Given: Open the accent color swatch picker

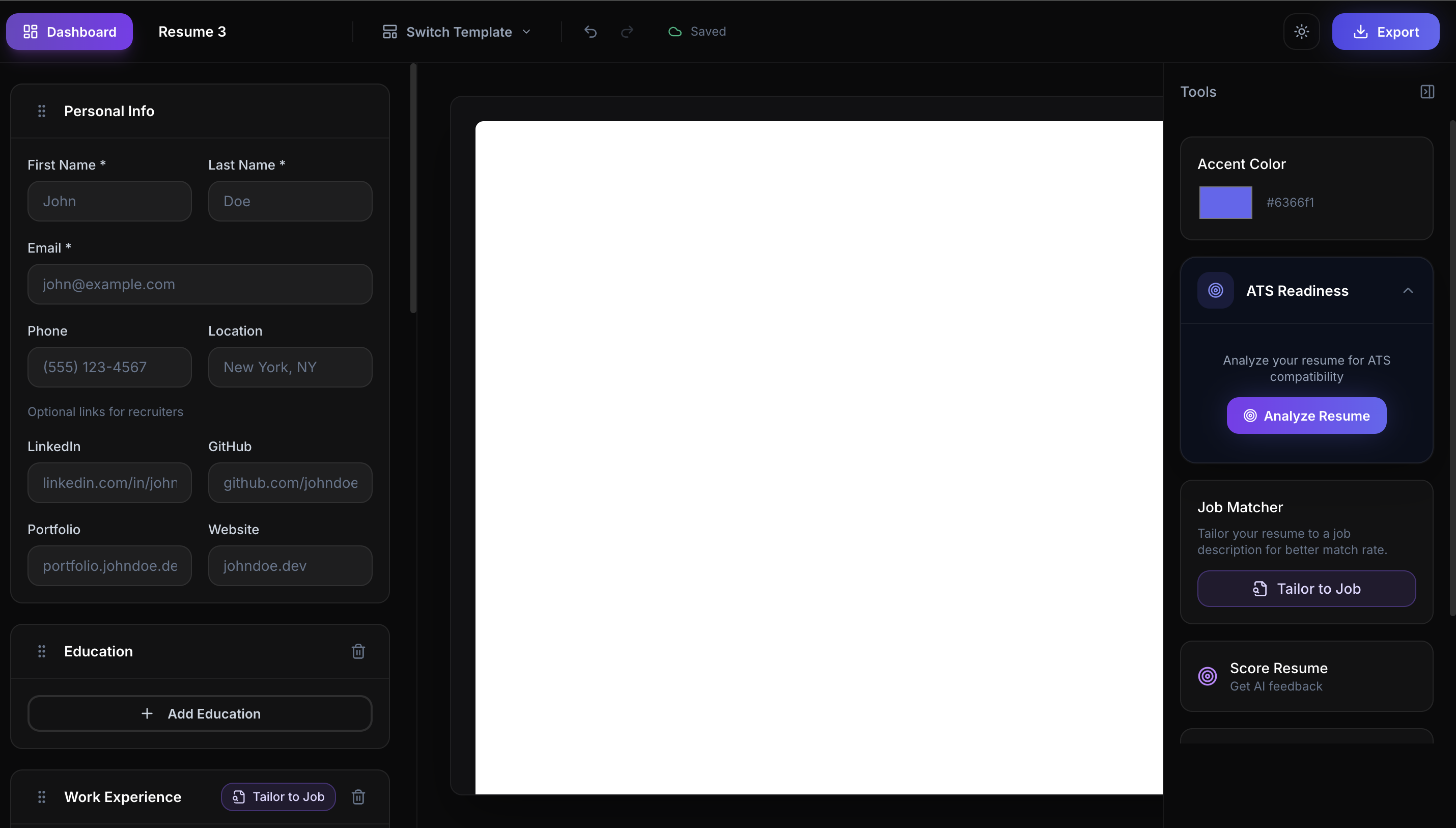Looking at the screenshot, I should coord(1225,203).
